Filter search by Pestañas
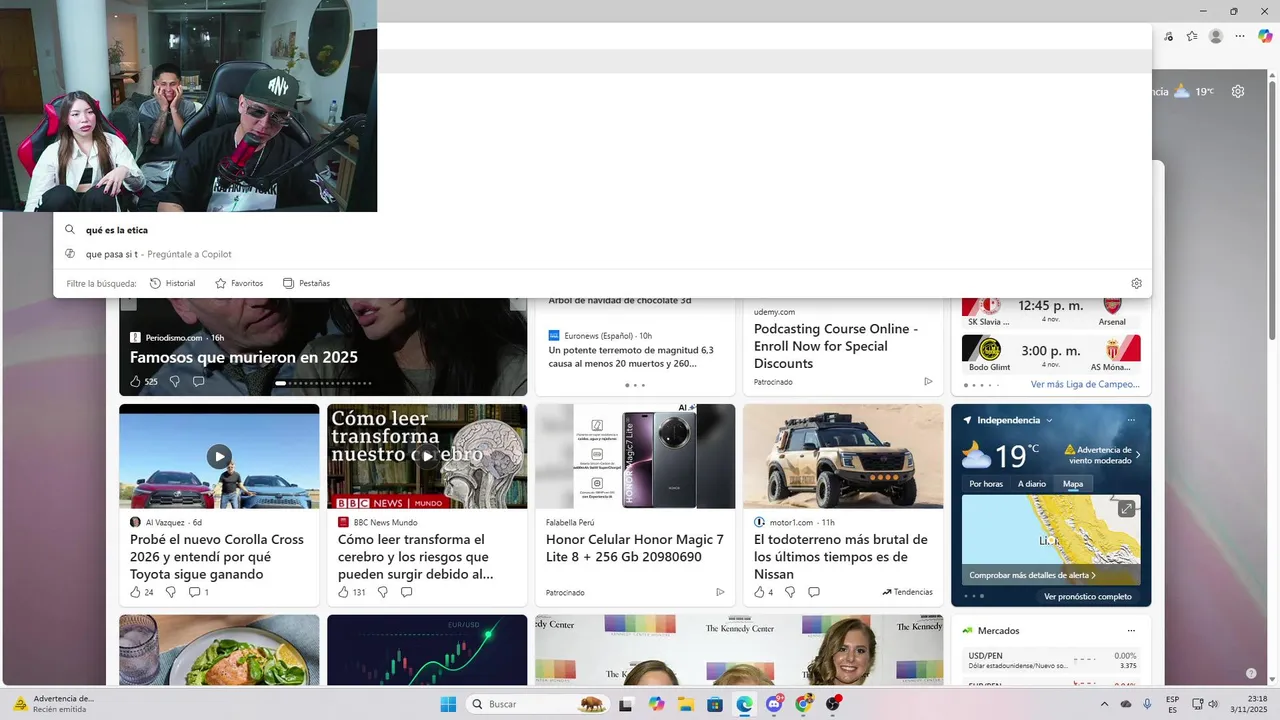The image size is (1280, 720). click(x=306, y=283)
